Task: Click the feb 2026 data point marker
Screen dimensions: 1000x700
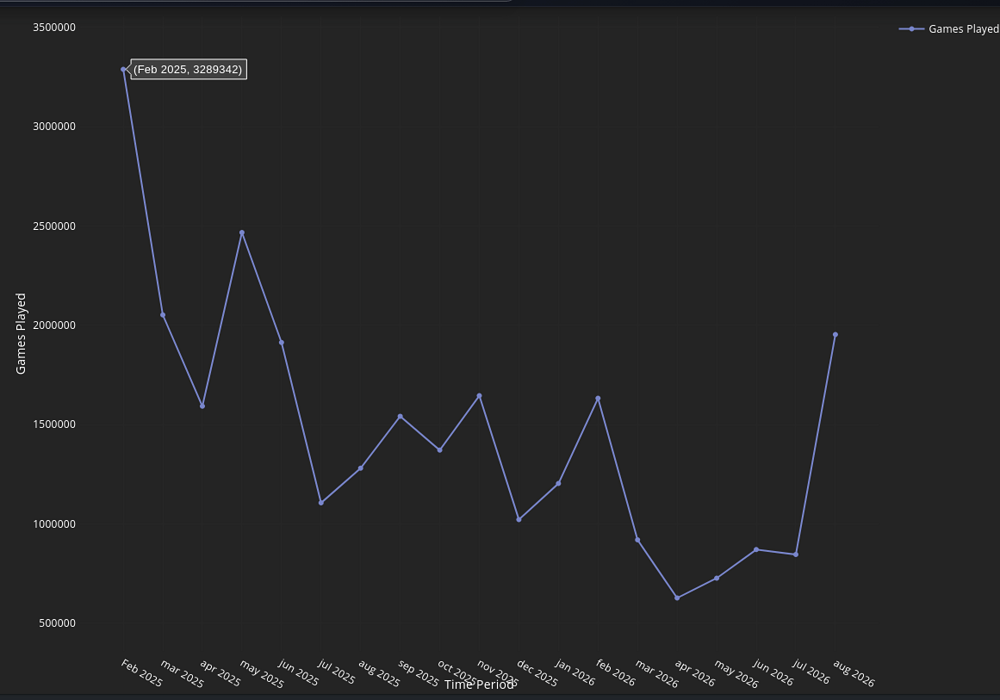Action: click(598, 398)
